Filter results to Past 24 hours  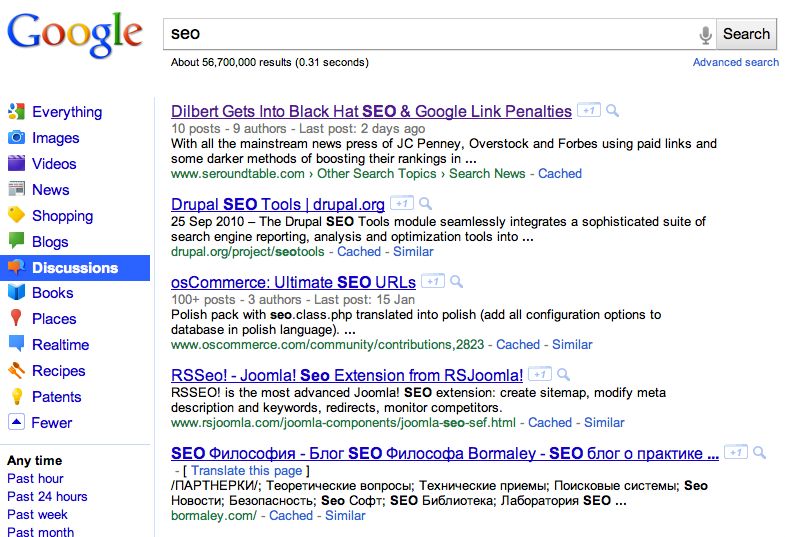point(47,497)
